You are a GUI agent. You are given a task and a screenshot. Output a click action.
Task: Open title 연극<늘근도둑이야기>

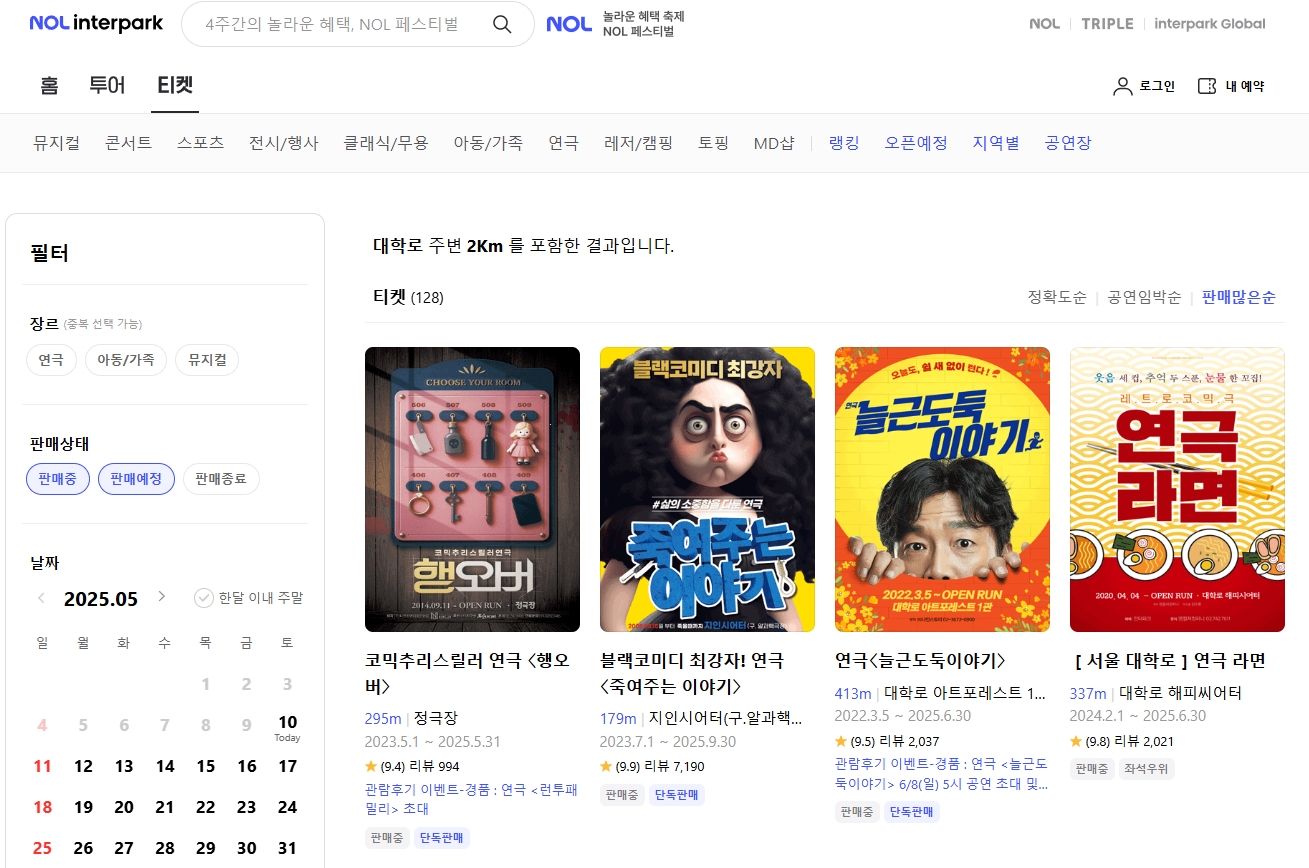[x=920, y=660]
